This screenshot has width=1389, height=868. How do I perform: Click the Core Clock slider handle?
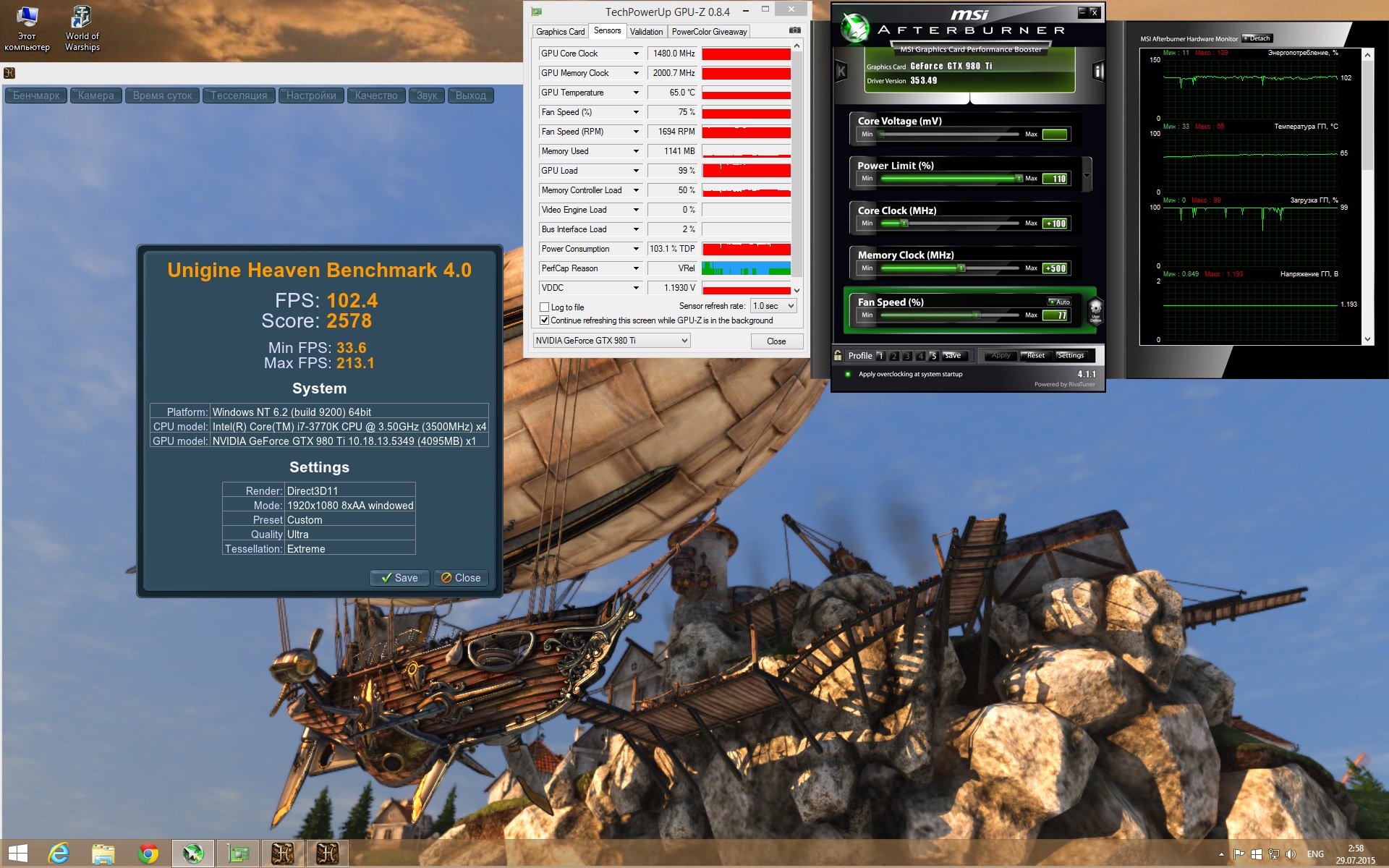tap(904, 224)
